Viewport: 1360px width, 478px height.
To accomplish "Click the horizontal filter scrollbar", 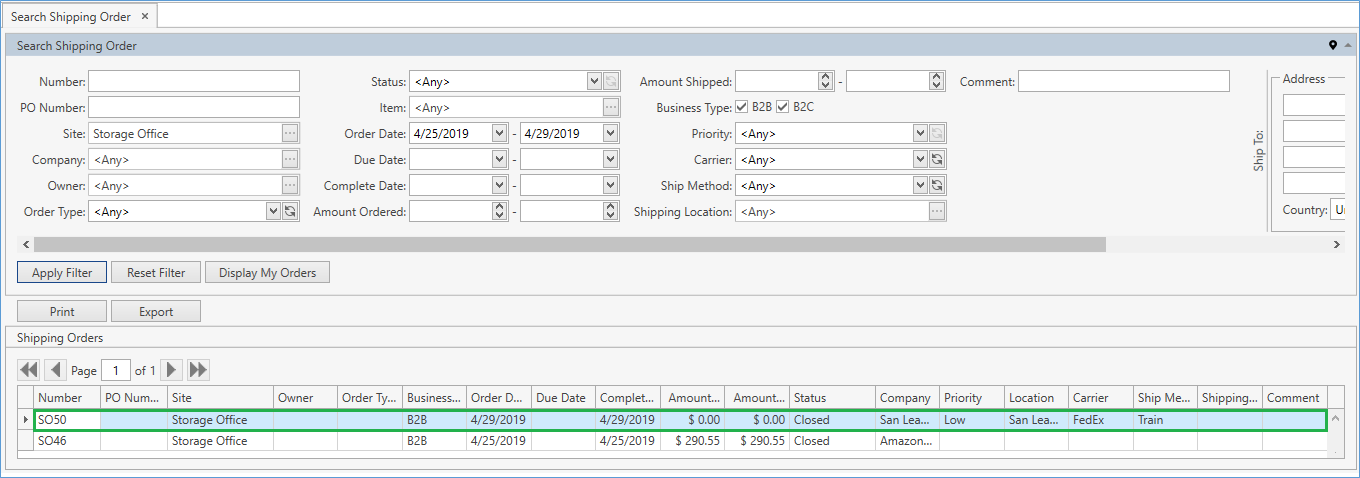I will point(570,245).
